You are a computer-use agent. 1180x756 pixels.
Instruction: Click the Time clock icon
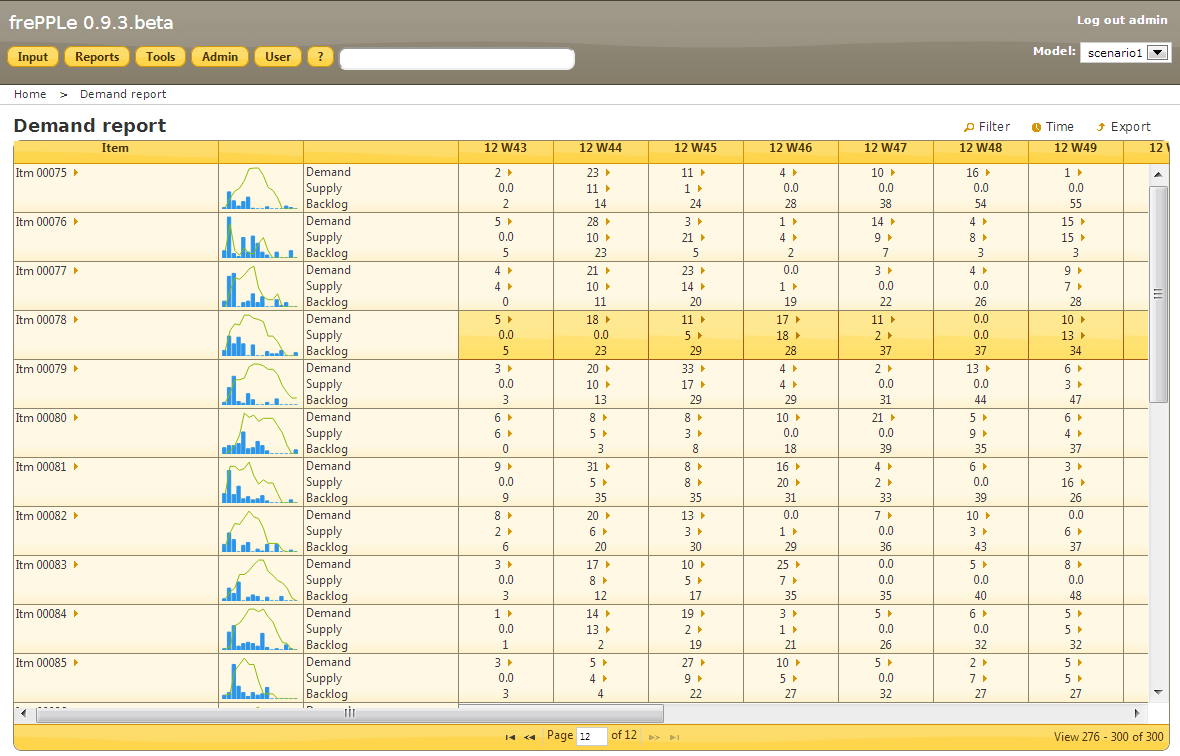click(1037, 127)
